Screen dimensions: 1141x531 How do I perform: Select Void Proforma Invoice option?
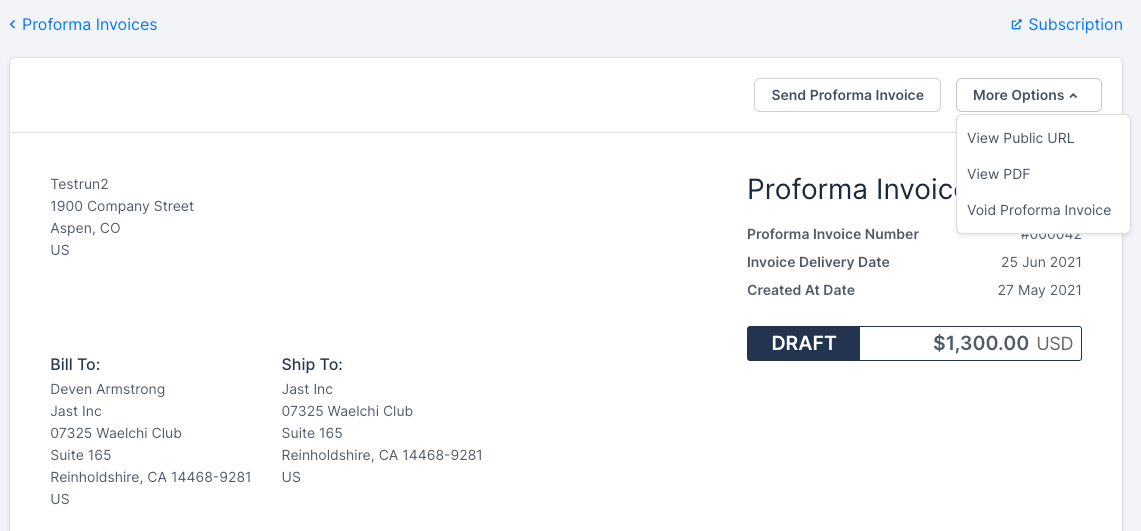(x=1039, y=210)
